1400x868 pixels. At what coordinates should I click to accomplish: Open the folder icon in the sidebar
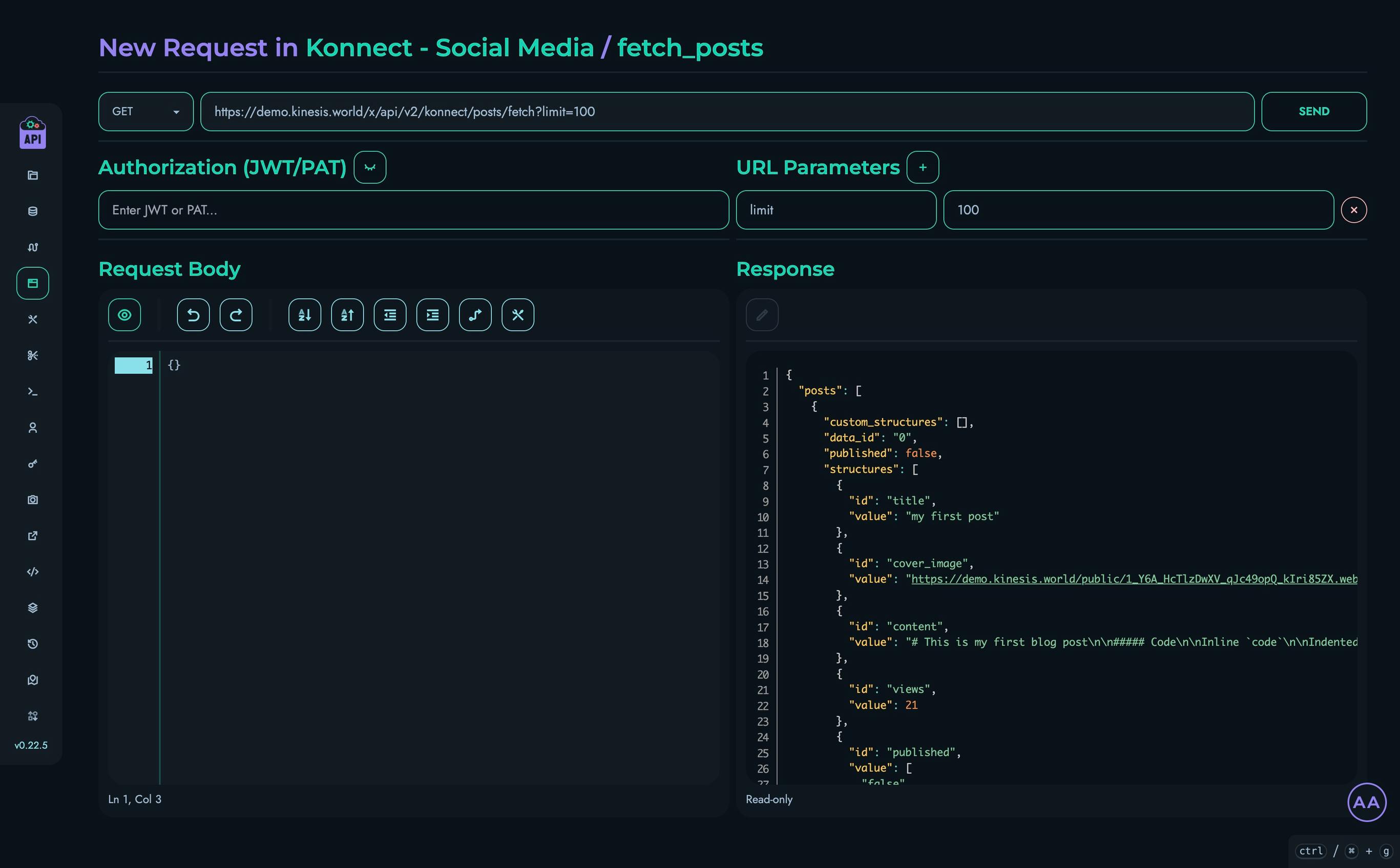pos(33,175)
